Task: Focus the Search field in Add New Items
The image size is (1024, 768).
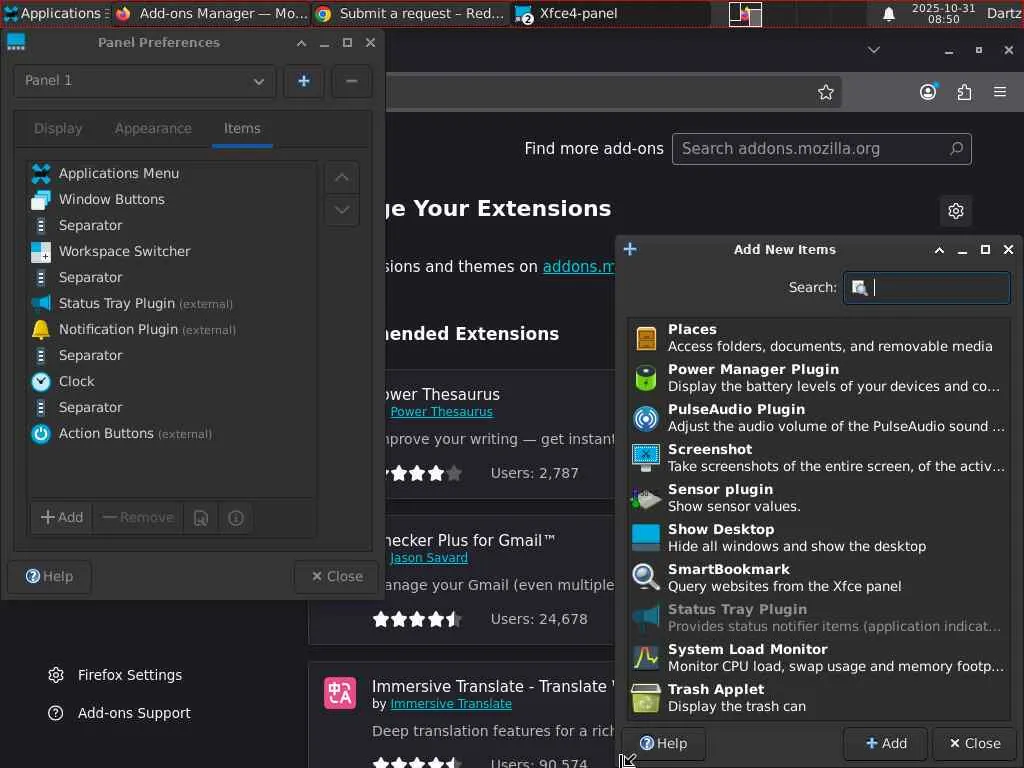Action: click(926, 288)
